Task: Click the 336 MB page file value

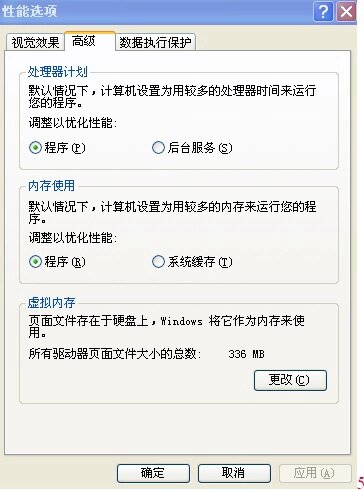Action: pos(246,354)
